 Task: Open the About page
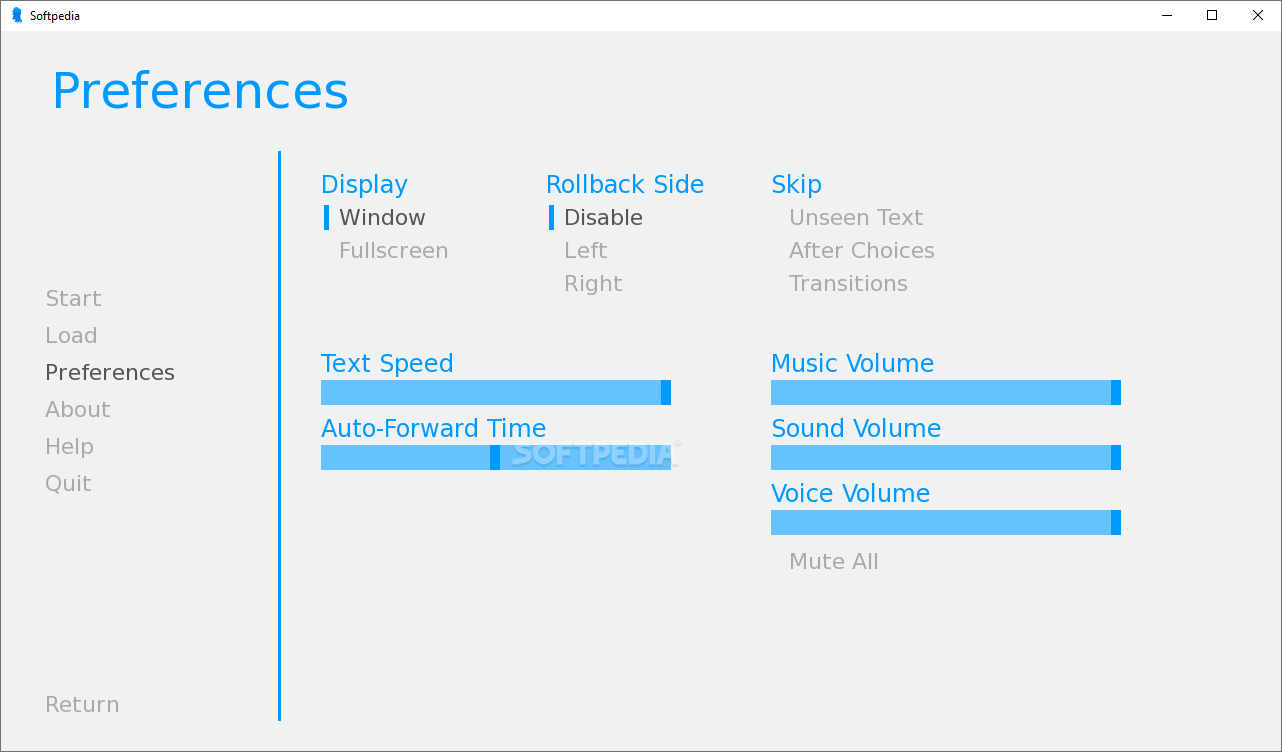pos(77,409)
